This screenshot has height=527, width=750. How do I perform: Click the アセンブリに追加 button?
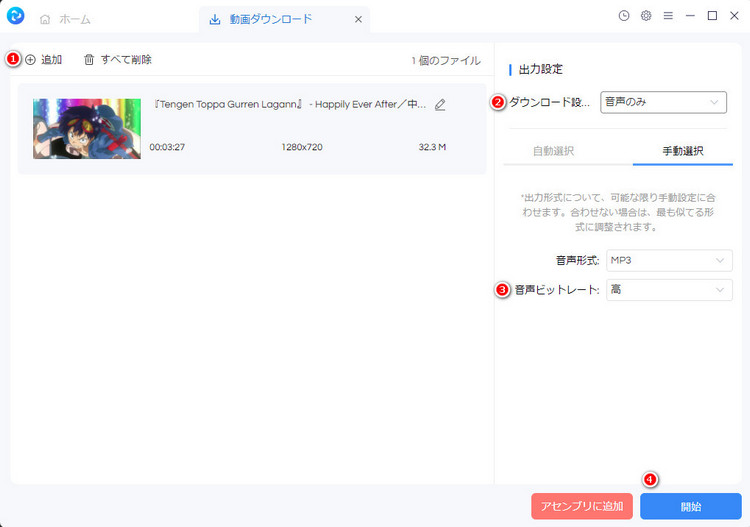click(x=582, y=506)
